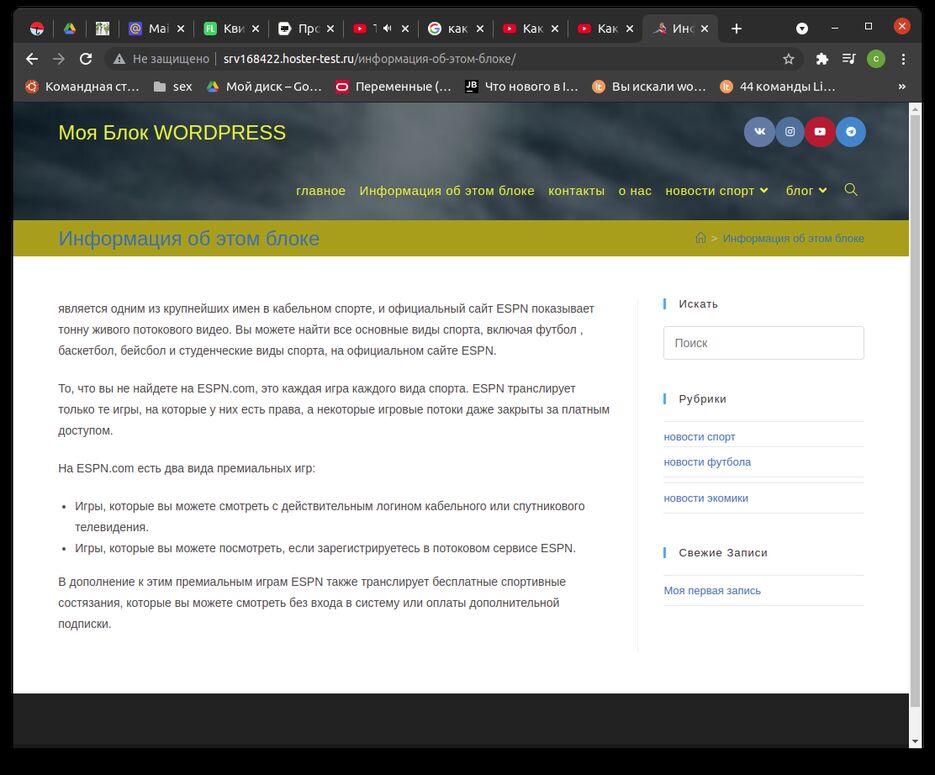Click the scrollbar up arrow

(915, 108)
